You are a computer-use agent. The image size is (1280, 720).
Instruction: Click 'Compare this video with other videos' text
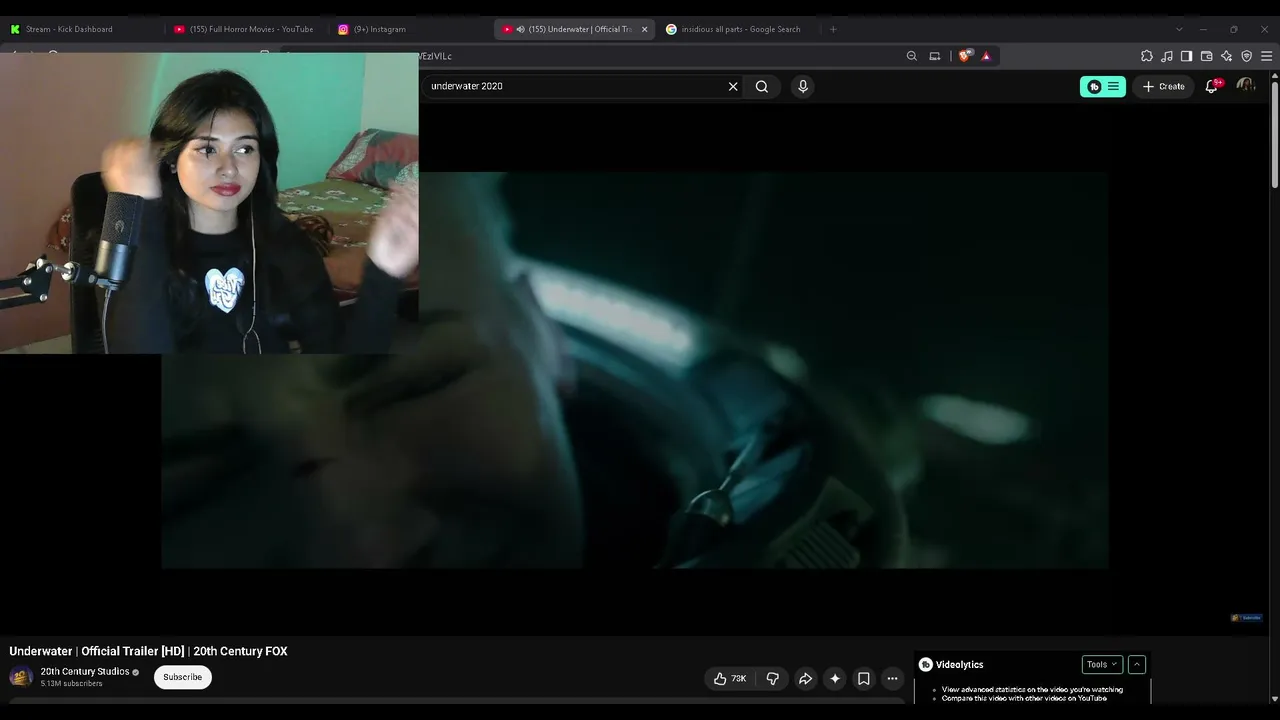[1024, 698]
